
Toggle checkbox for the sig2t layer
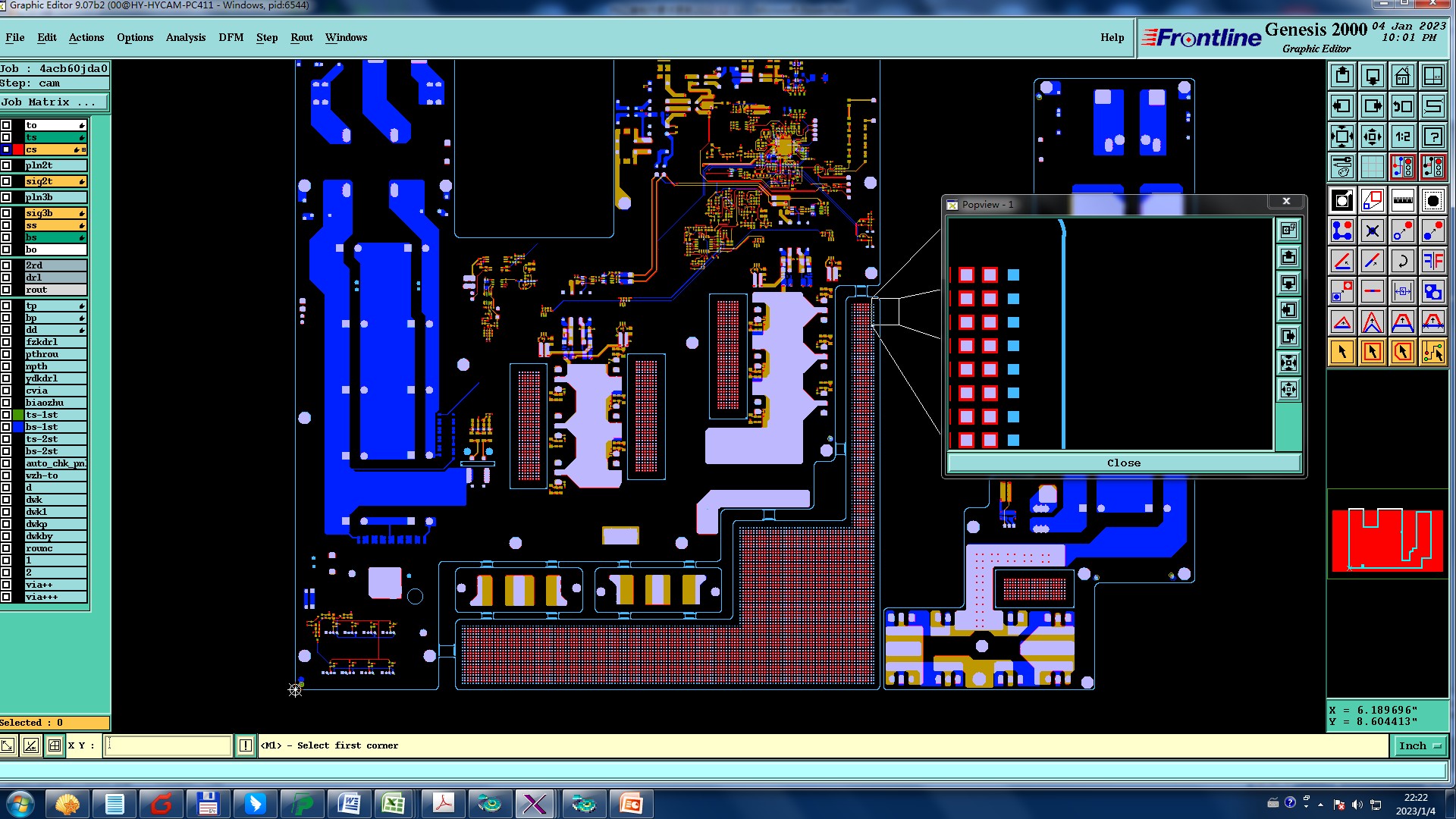click(6, 181)
